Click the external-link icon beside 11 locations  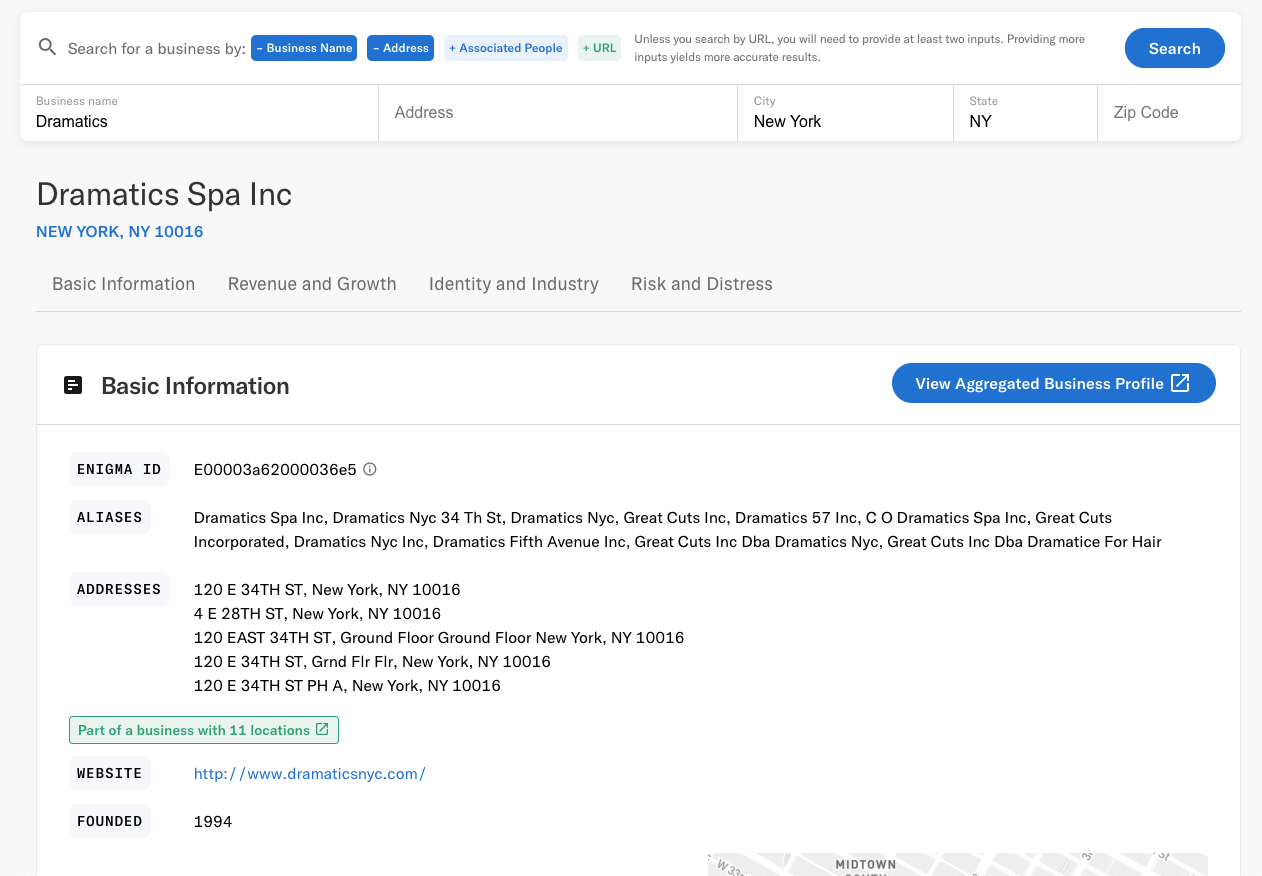click(322, 729)
